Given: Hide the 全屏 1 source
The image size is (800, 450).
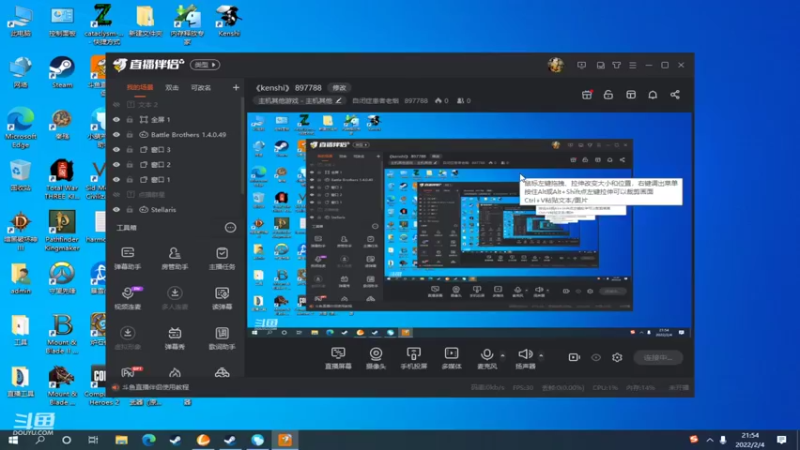Looking at the screenshot, I should [116, 119].
